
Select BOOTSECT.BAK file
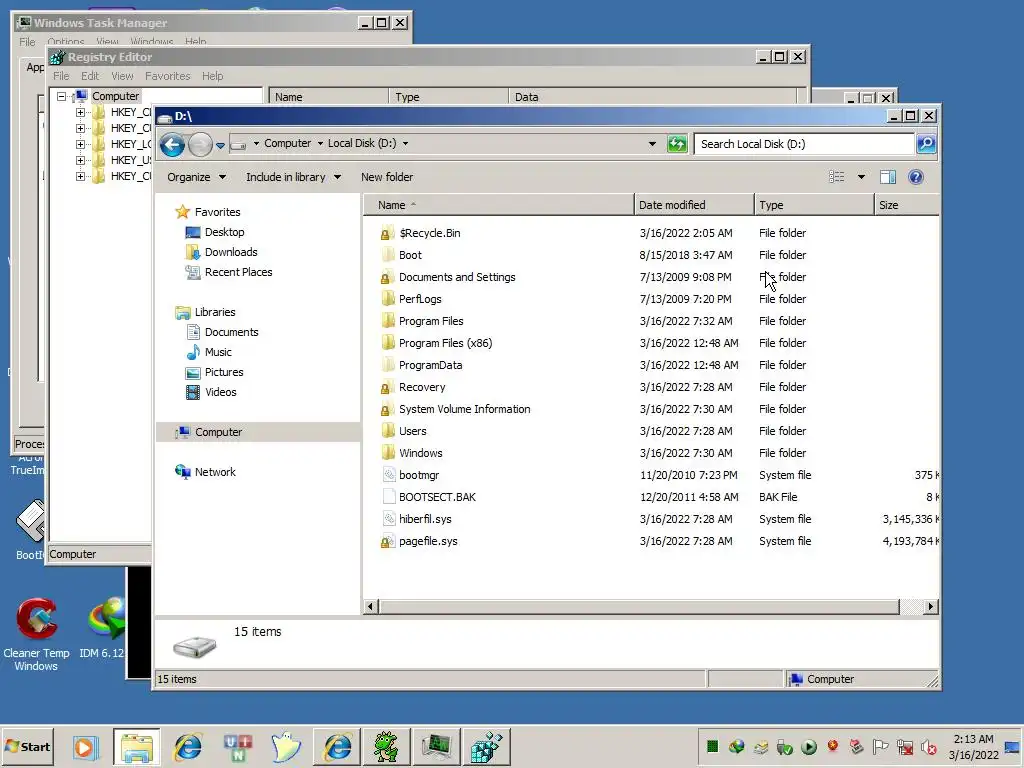pos(437,497)
